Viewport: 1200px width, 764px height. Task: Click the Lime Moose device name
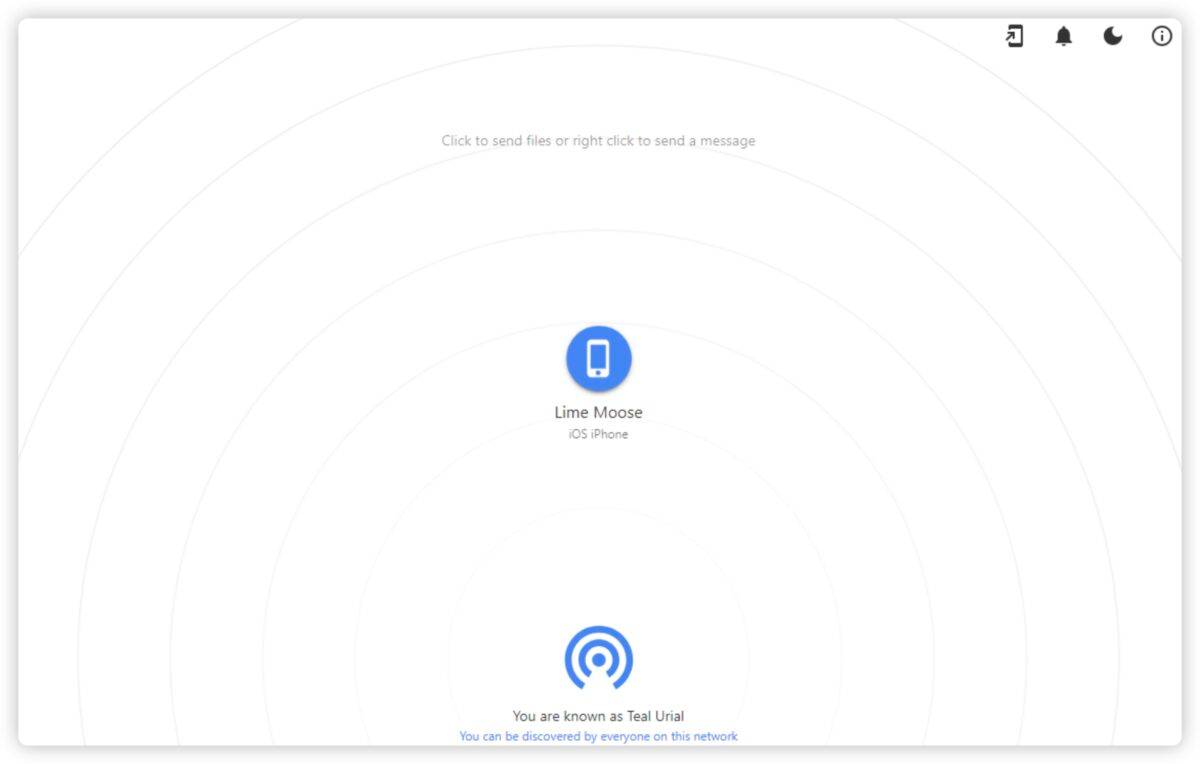598,412
